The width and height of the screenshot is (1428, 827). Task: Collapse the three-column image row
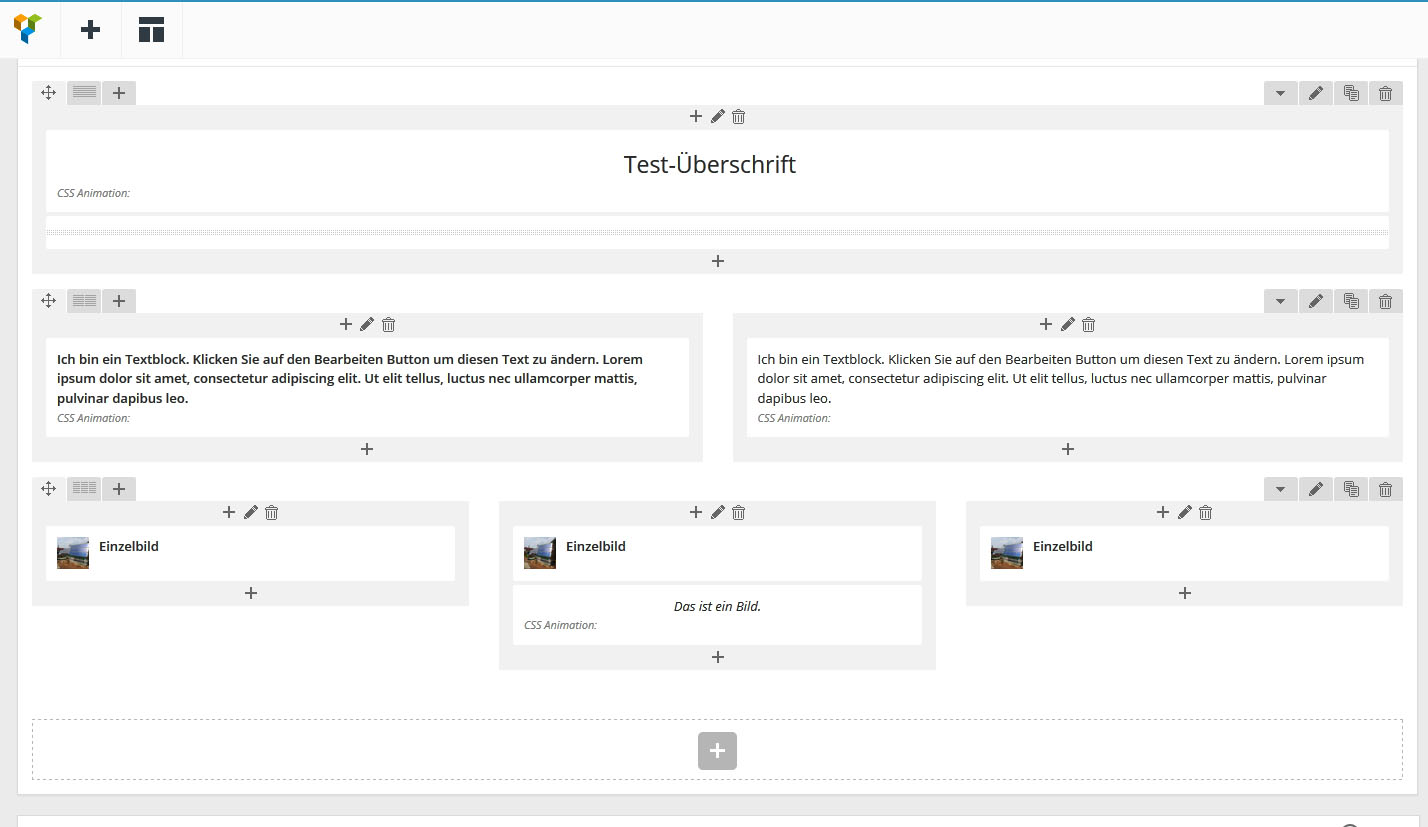[1280, 489]
